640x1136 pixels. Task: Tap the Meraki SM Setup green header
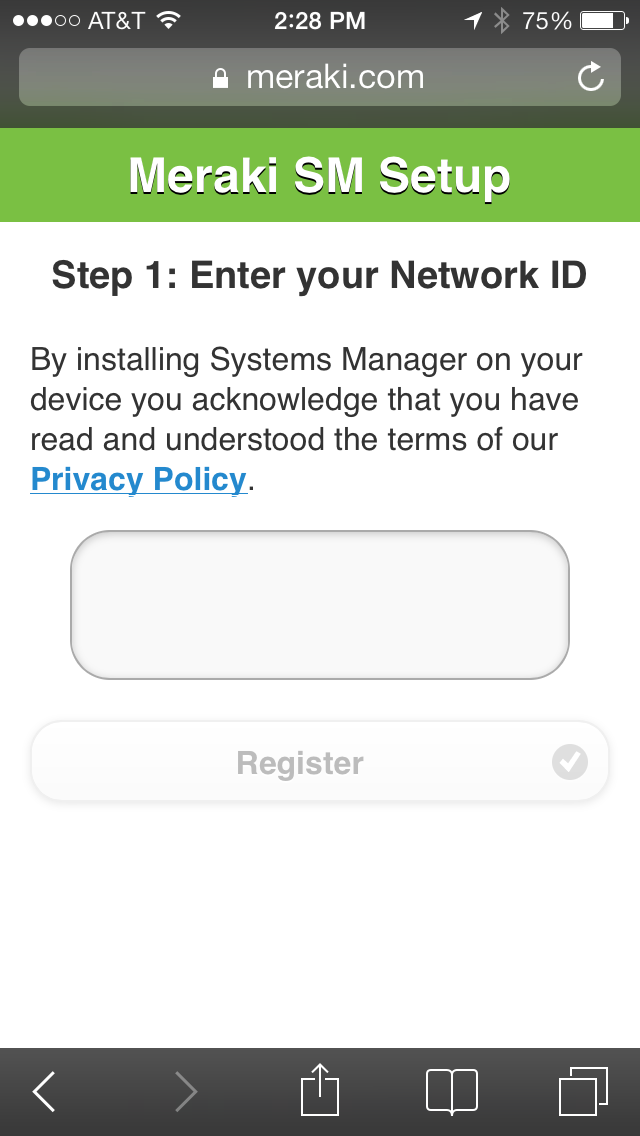[x=320, y=175]
